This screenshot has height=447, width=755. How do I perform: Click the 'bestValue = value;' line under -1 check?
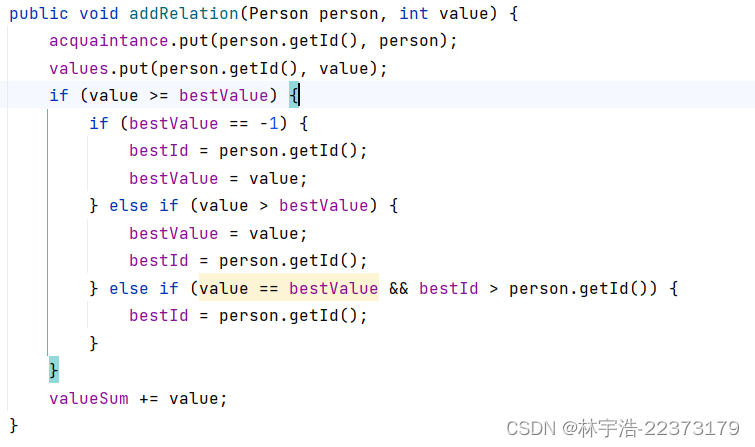218,179
